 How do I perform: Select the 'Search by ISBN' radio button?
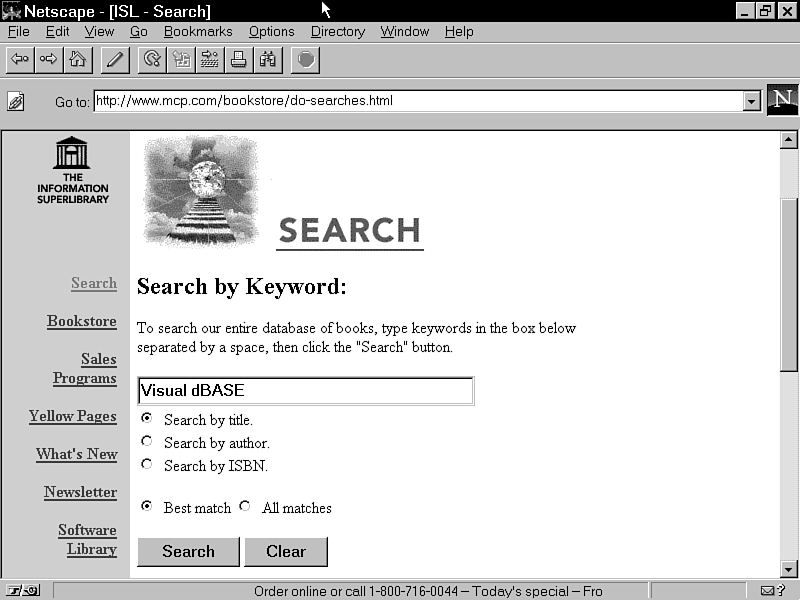147,464
